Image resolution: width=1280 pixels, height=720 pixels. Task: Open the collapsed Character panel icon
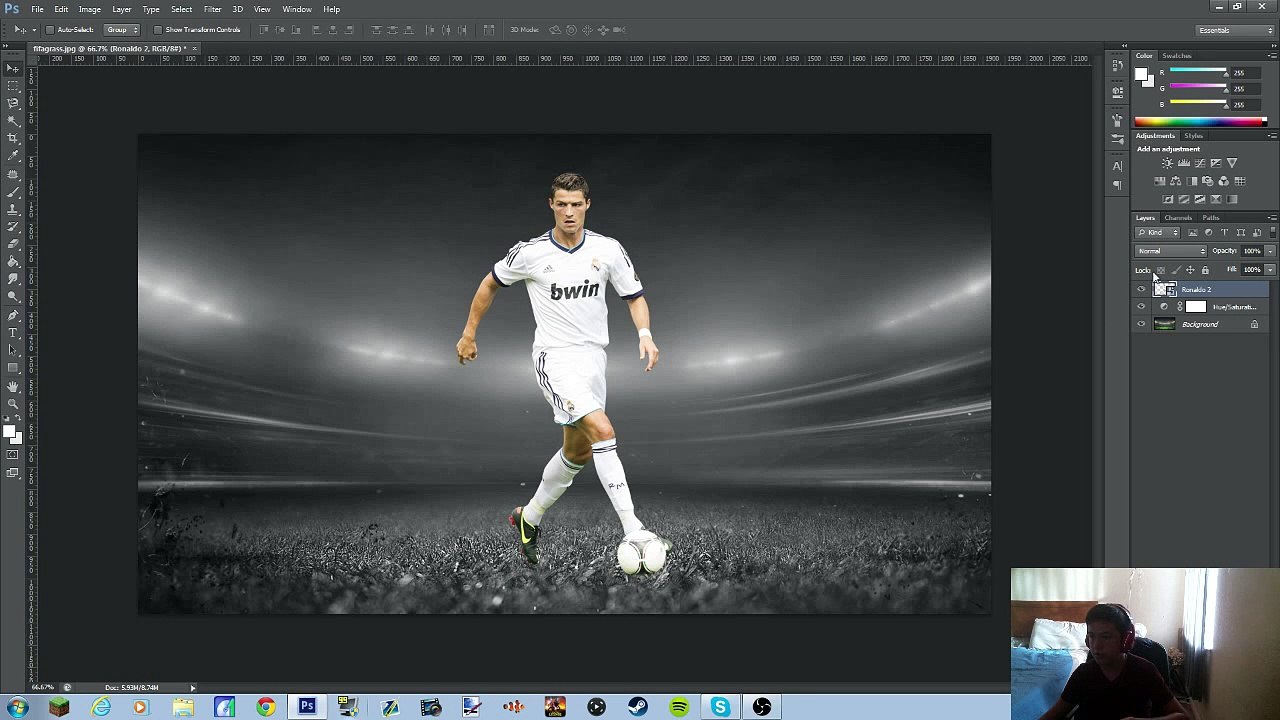coord(1117,166)
